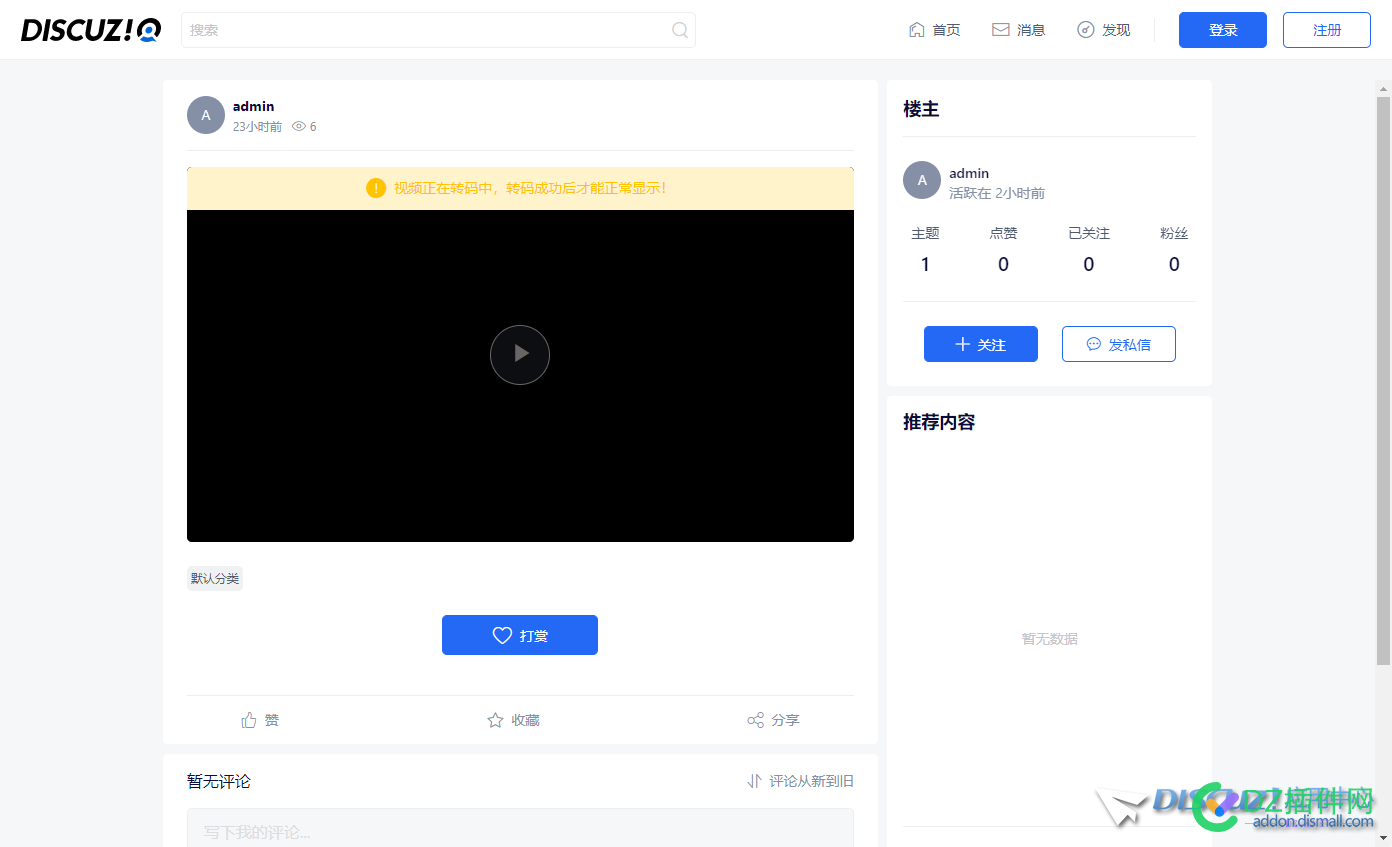Image resolution: width=1392 pixels, height=847 pixels.
Task: Click the thumbs-up 赞 icon below the post
Action: 249,719
